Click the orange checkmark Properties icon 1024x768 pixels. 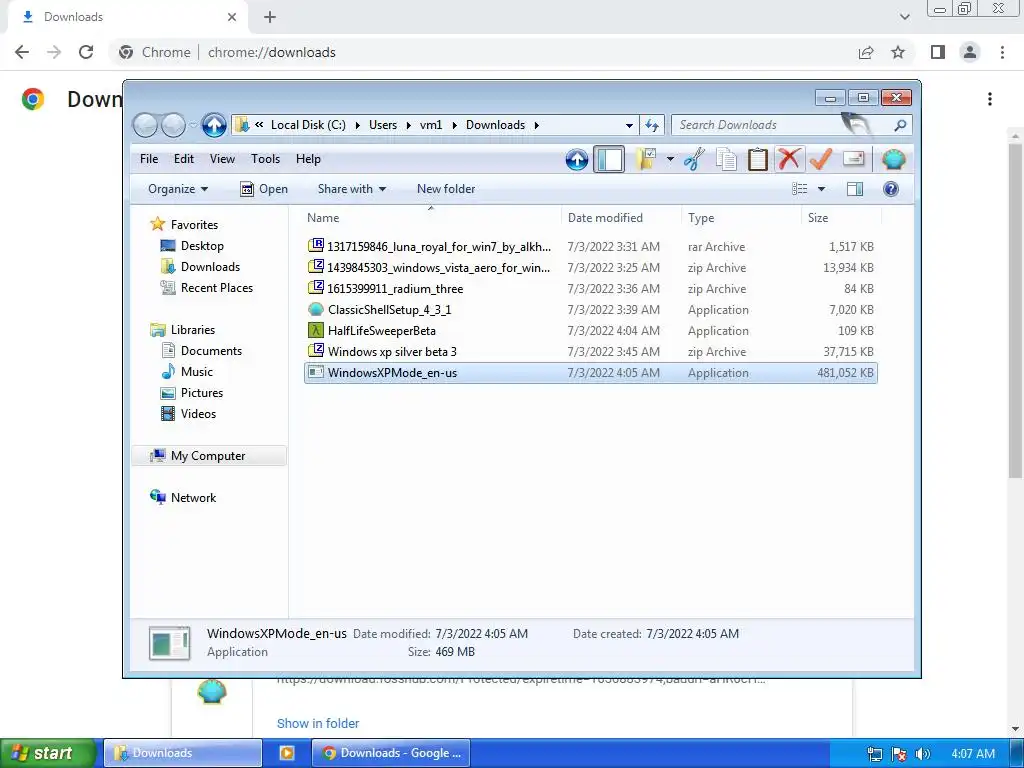[x=821, y=159]
